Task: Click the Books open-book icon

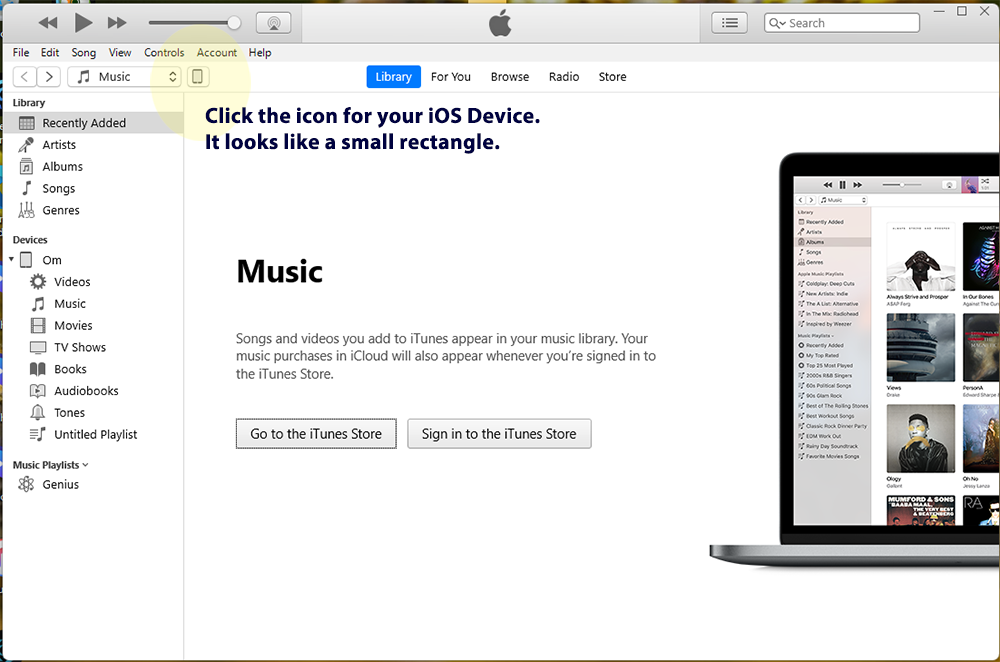Action: [38, 369]
